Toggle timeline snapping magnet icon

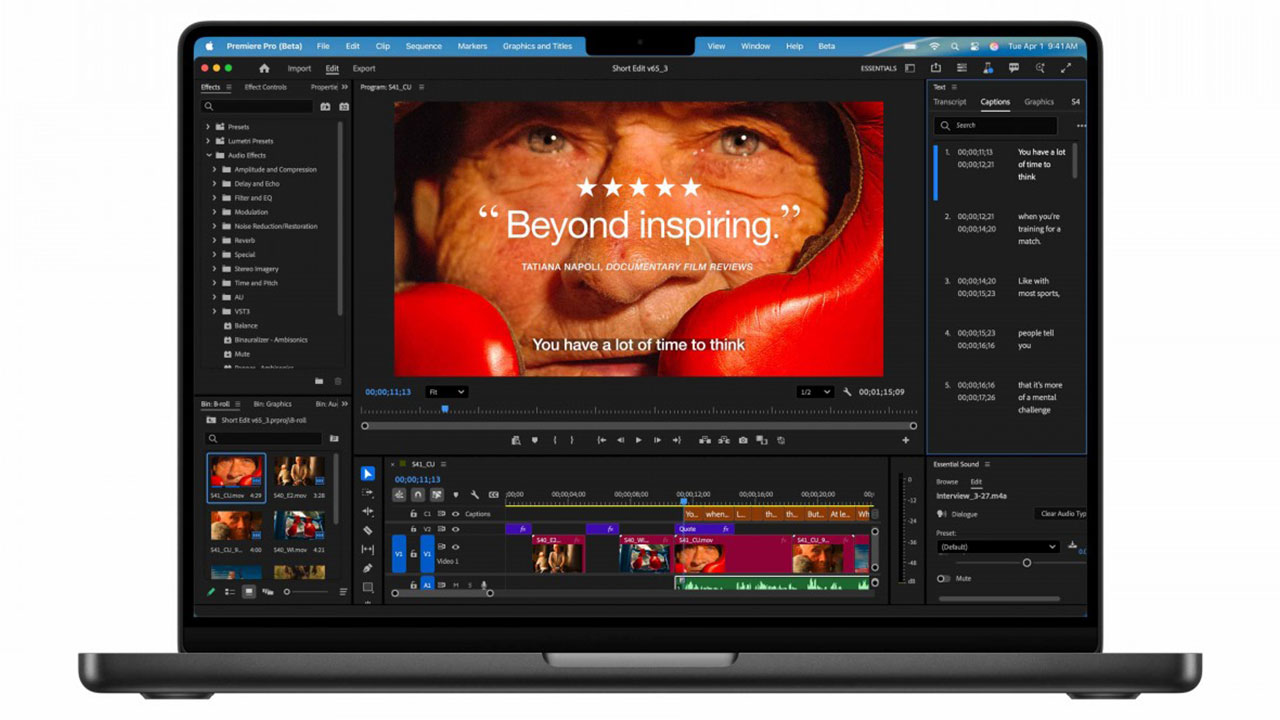pyautogui.click(x=418, y=495)
